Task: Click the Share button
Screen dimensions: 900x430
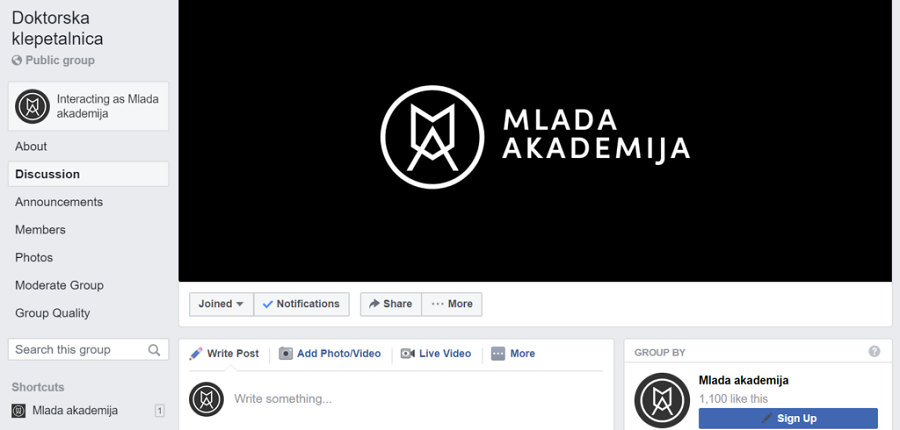Action: point(391,304)
